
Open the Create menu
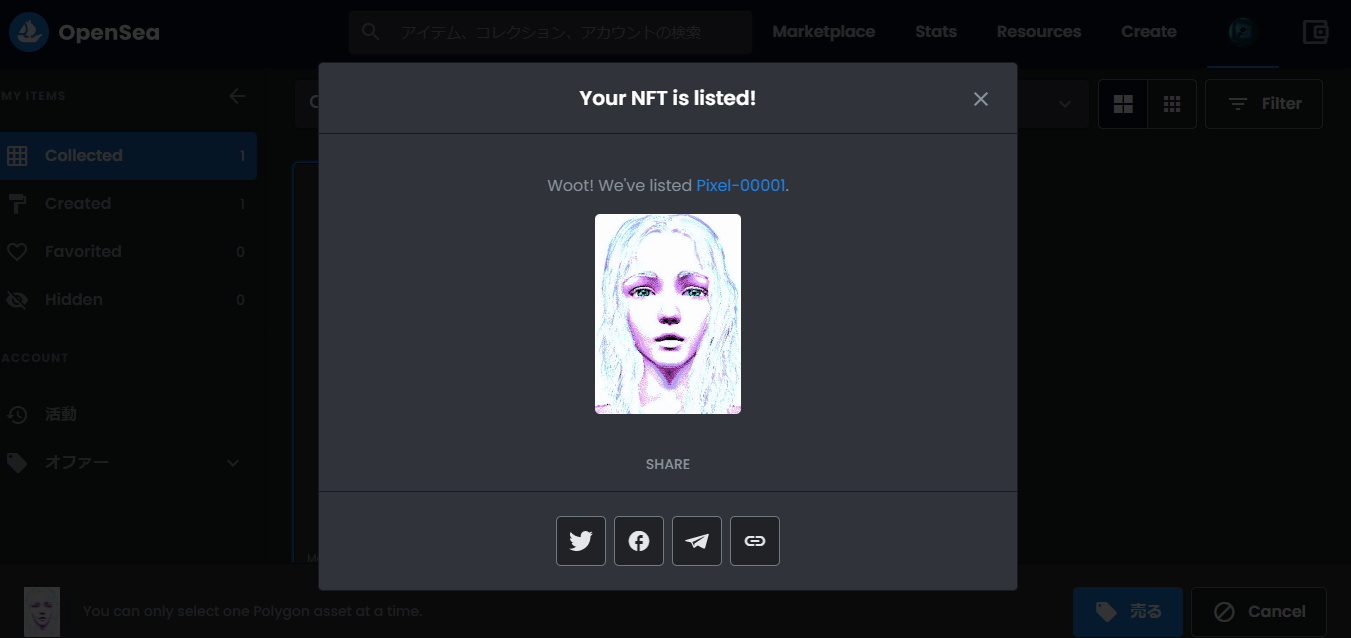1149,32
